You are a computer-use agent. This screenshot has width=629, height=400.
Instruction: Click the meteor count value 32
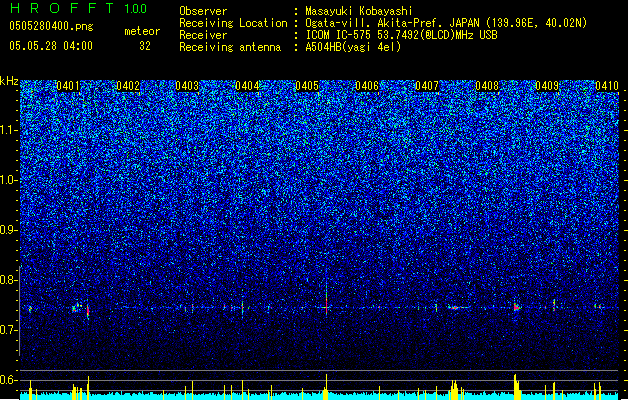145,46
